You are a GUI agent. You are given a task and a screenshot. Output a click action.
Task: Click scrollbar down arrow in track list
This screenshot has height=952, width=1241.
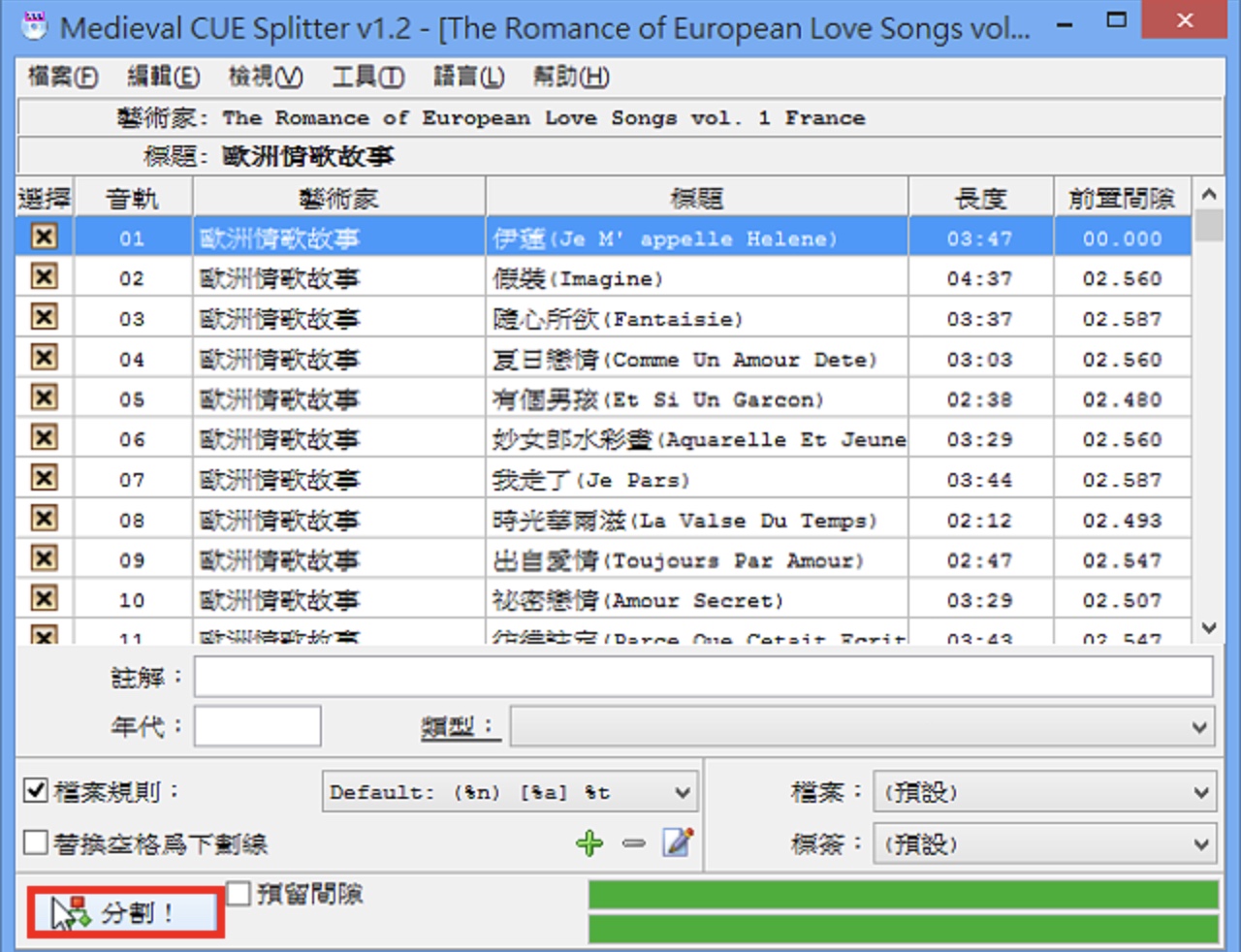point(1209,628)
